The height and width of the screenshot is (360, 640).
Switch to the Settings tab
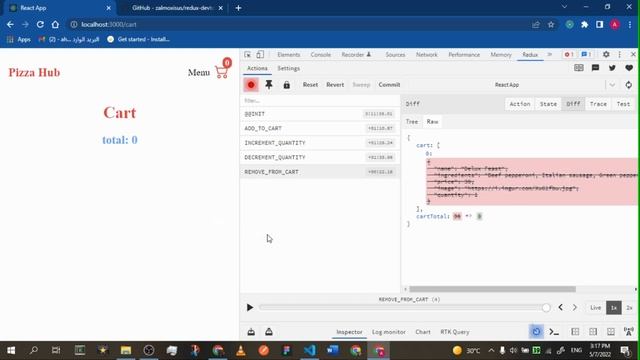click(x=289, y=69)
